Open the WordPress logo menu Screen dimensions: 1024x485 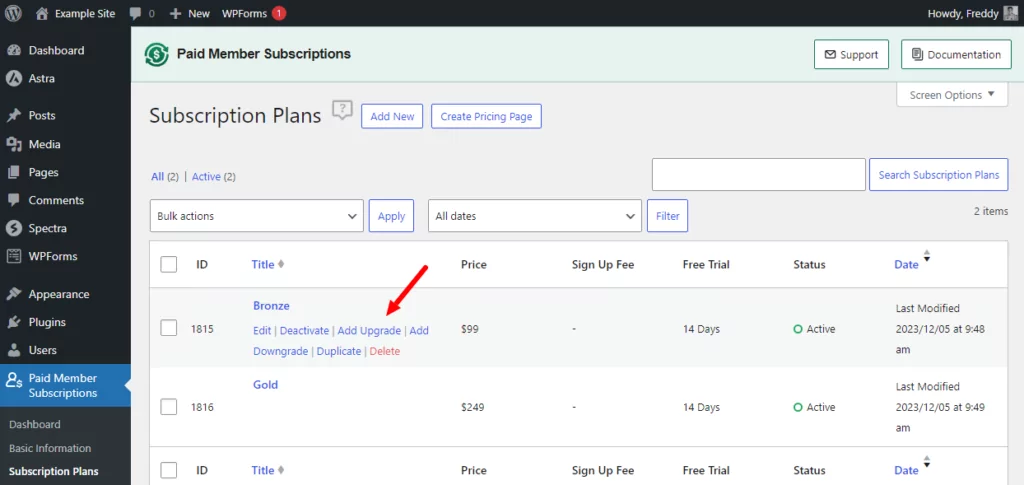(13, 13)
